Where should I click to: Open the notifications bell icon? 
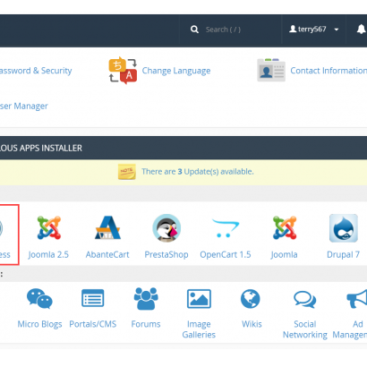coord(361,29)
